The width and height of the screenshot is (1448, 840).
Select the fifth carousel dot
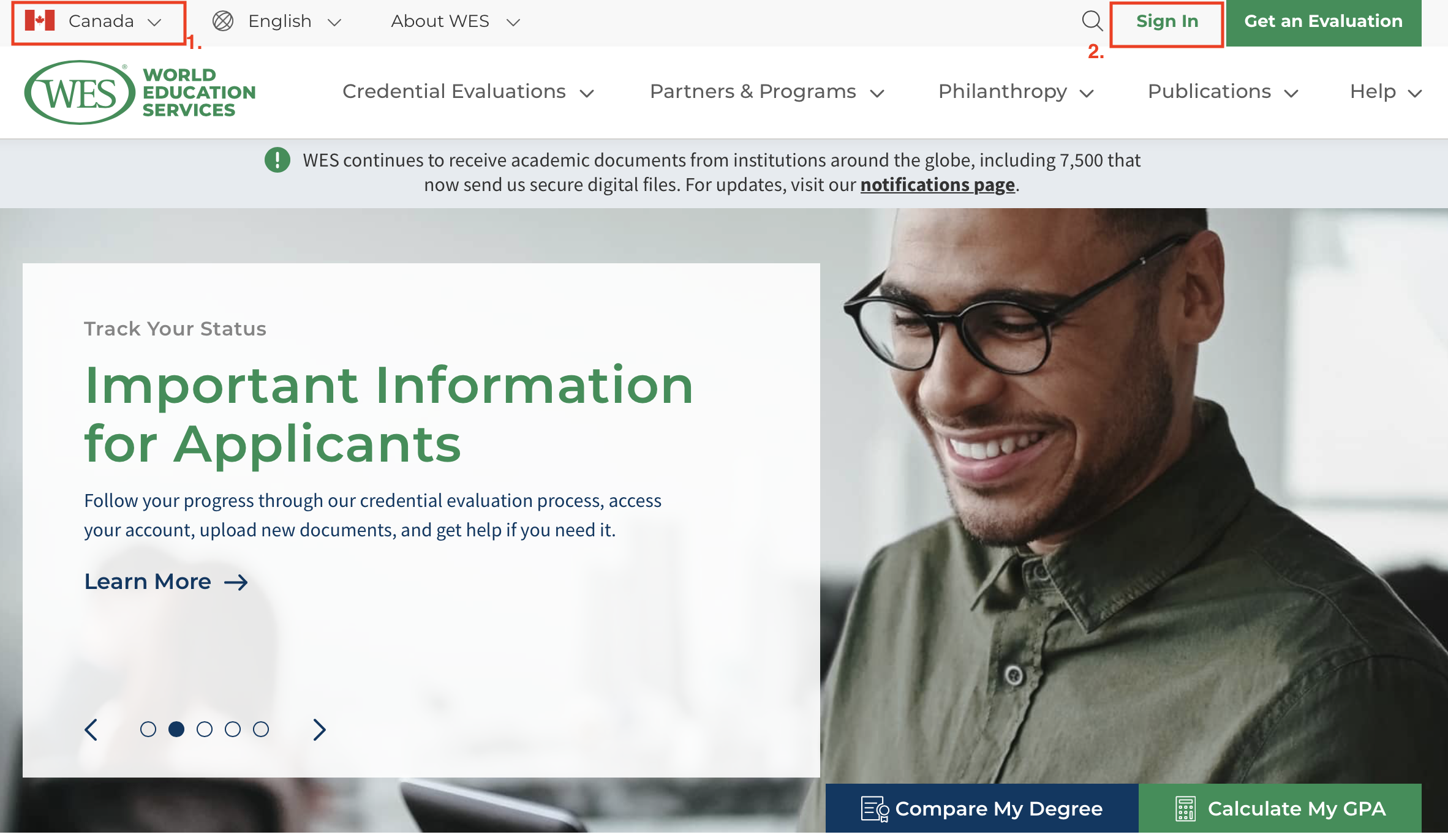pos(261,729)
